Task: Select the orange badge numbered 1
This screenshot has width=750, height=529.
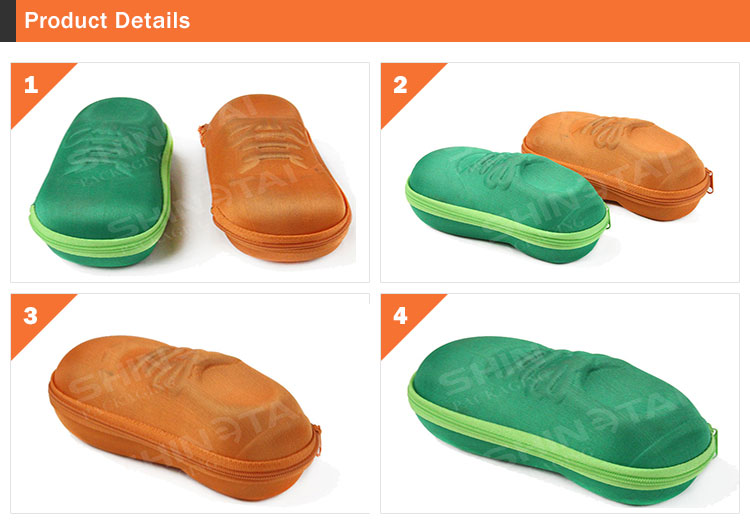Action: pos(31,85)
